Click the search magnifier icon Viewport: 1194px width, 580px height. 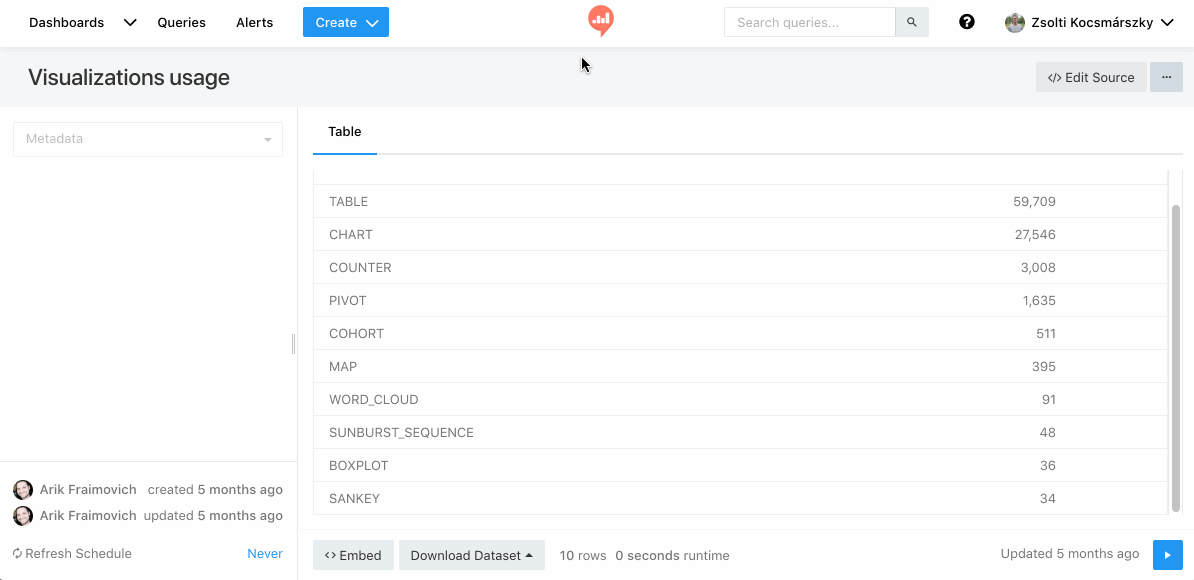click(x=911, y=22)
